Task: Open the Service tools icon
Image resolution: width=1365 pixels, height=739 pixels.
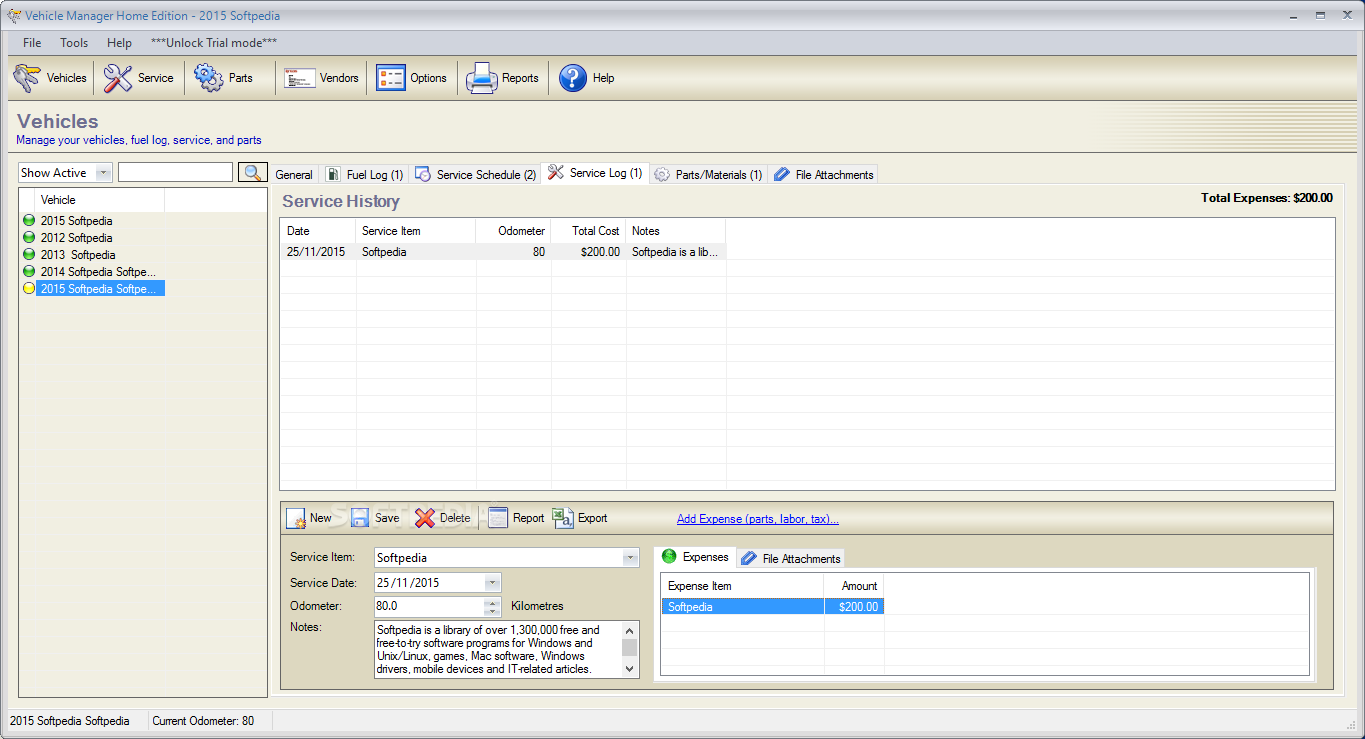Action: [118, 78]
